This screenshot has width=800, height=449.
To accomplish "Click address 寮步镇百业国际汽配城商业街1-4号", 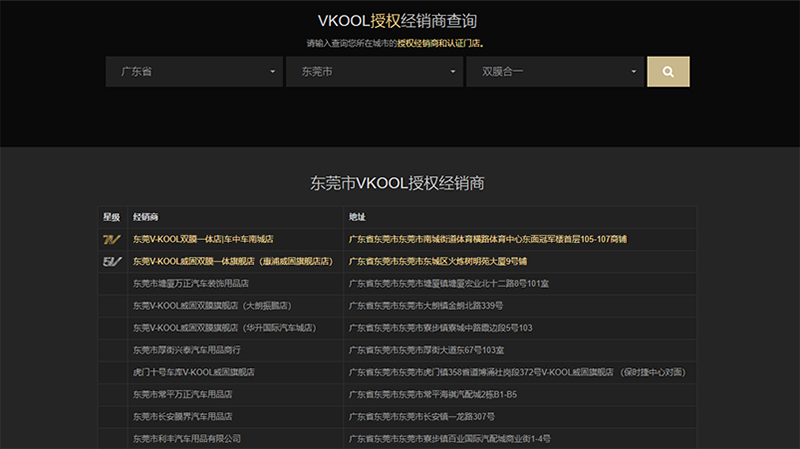I will 449,439.
